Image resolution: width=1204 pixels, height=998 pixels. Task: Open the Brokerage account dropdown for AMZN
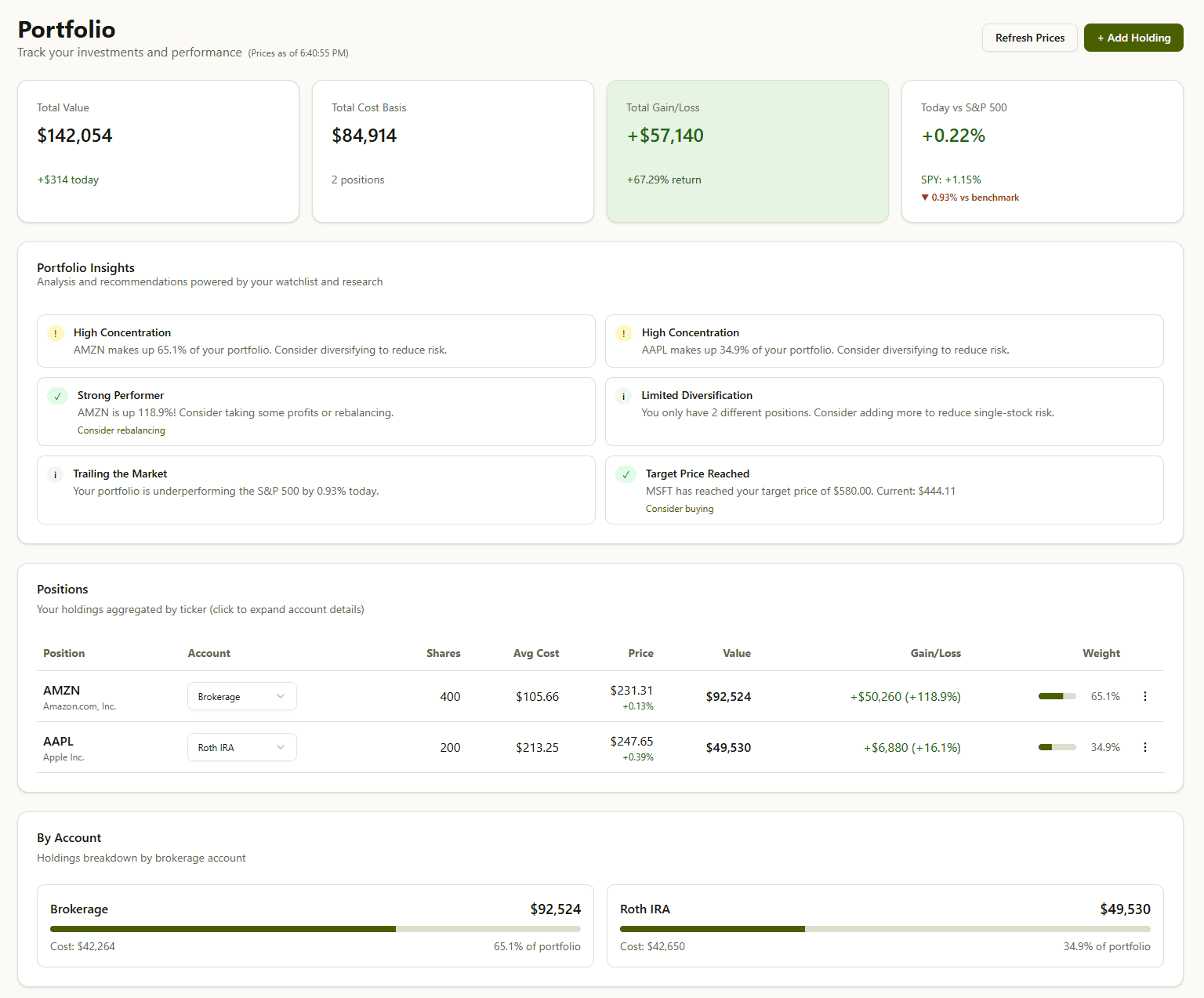point(241,696)
